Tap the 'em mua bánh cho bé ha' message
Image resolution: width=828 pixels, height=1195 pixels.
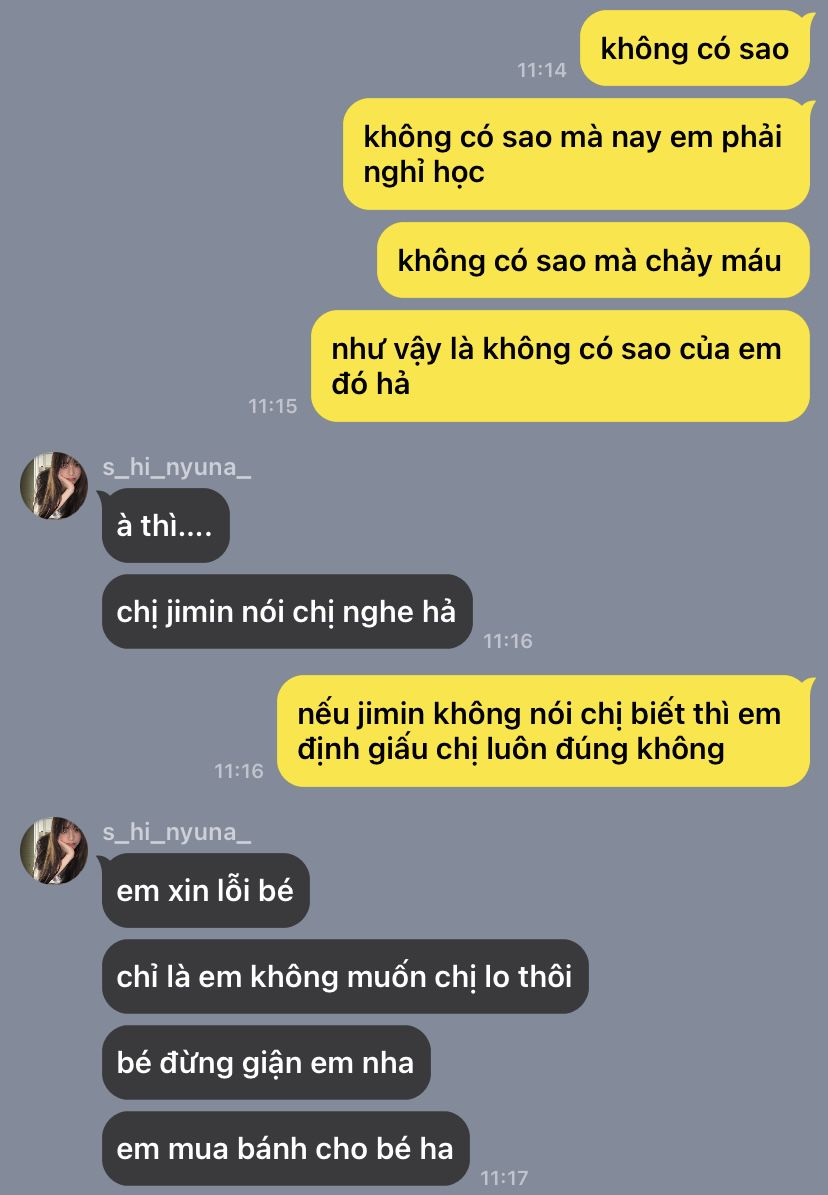tap(285, 1149)
